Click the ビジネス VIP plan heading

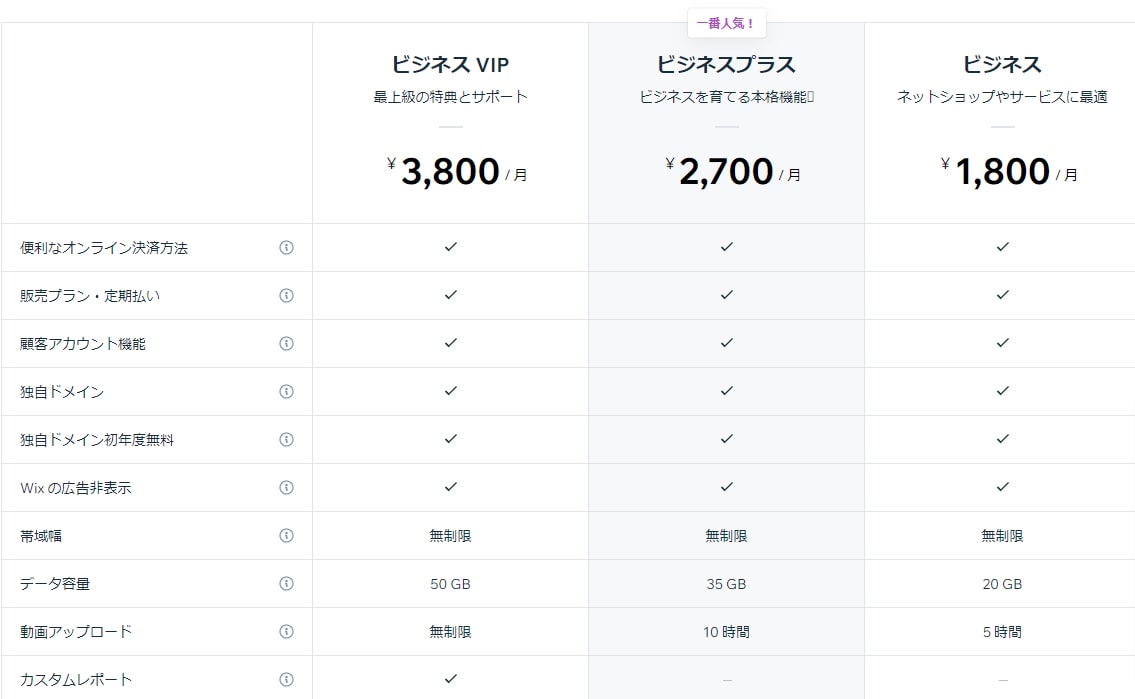[x=450, y=63]
